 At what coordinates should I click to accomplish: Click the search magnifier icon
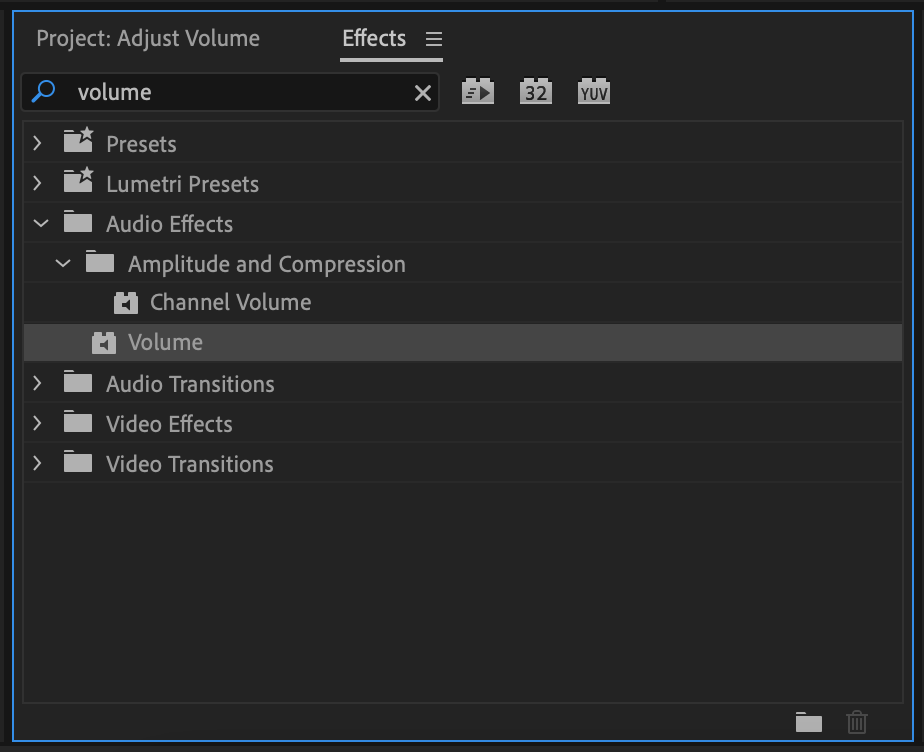tap(43, 91)
